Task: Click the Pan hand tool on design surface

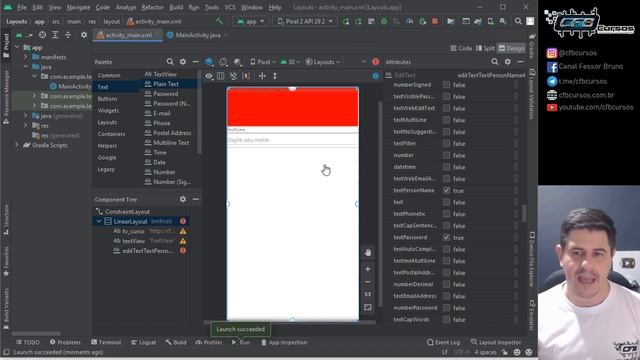Action: point(368,253)
